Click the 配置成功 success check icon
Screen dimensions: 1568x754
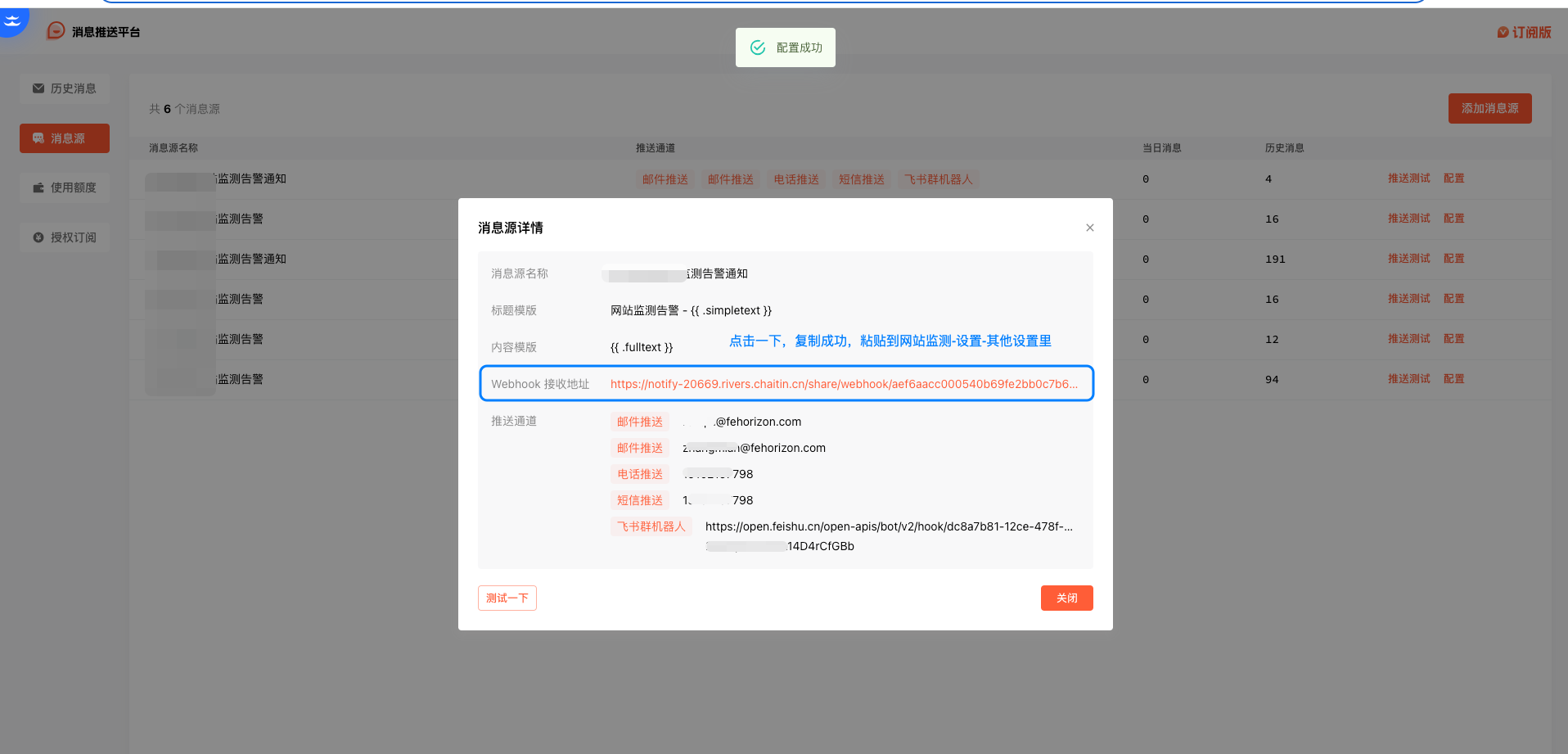point(758,47)
